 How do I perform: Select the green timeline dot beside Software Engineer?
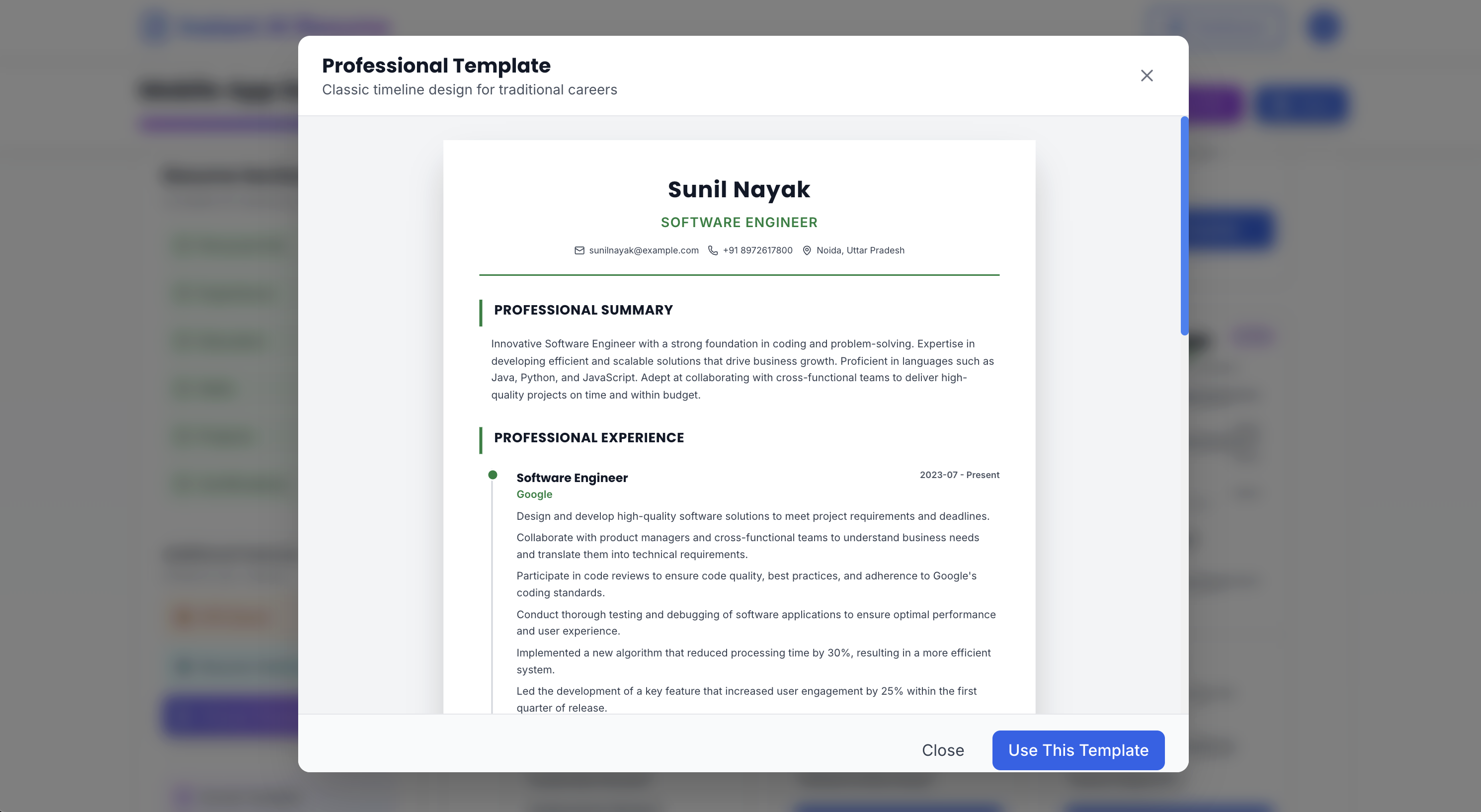(x=493, y=475)
